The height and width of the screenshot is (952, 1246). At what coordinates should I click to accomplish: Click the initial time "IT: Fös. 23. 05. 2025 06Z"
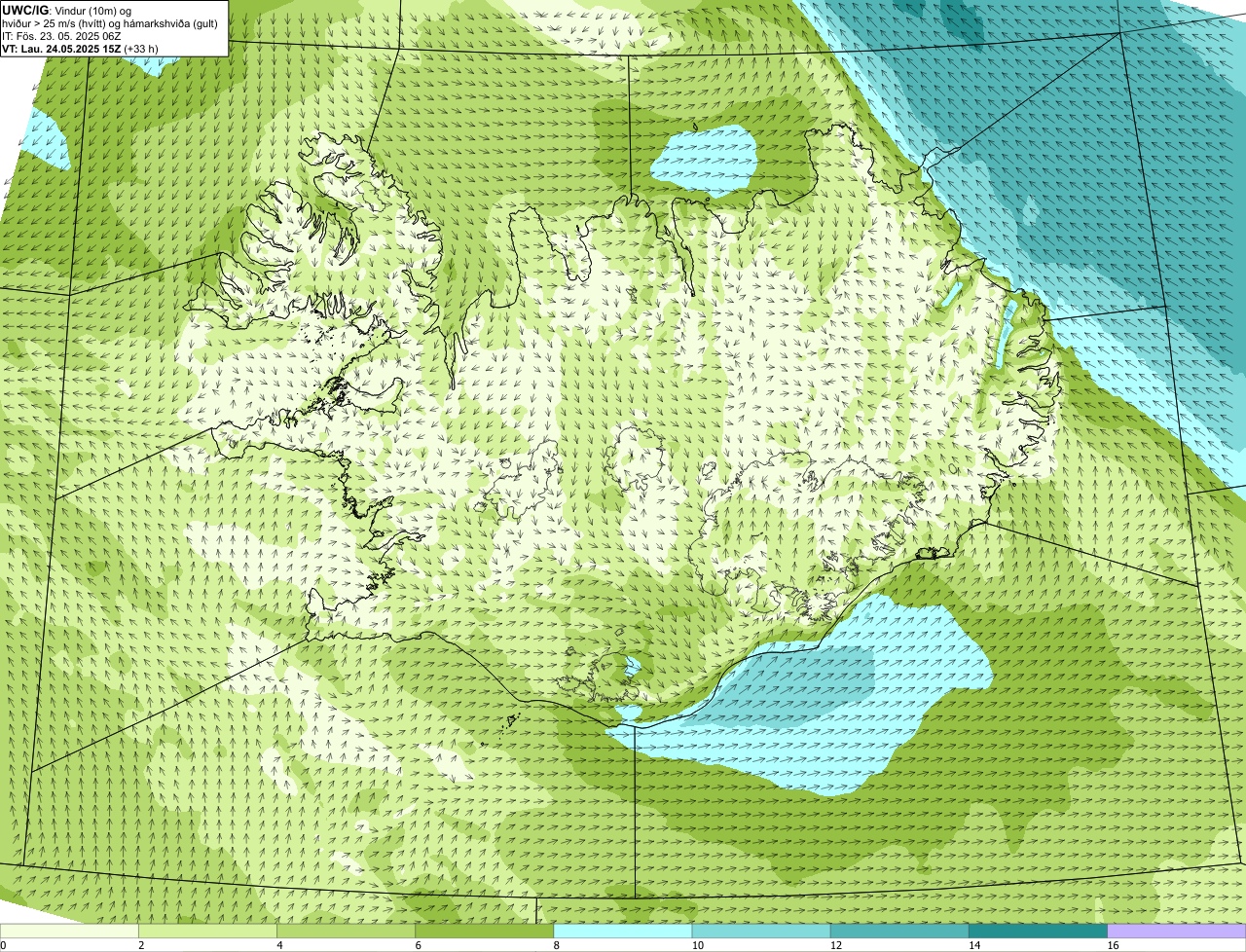pos(61,35)
